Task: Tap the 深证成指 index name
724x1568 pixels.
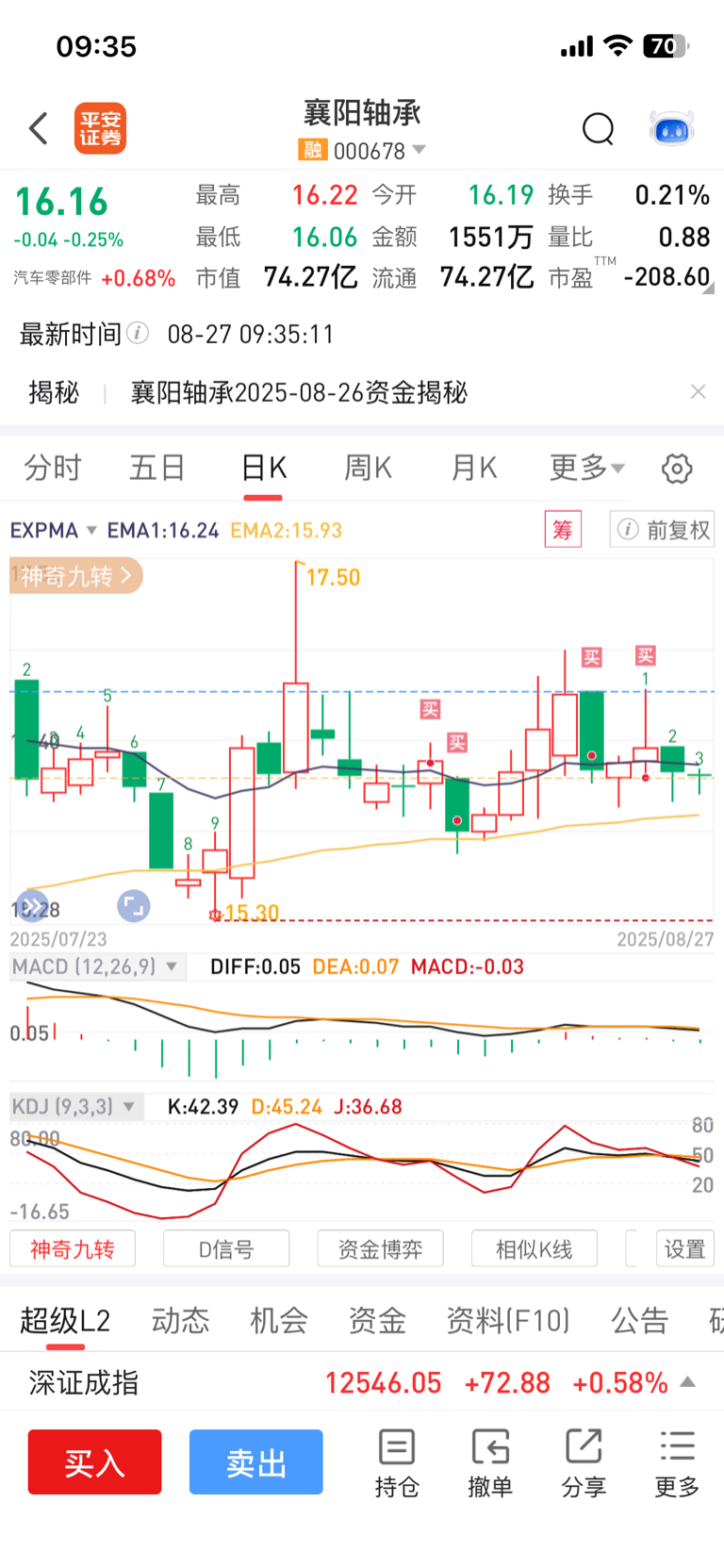Action: pyautogui.click(x=84, y=1383)
